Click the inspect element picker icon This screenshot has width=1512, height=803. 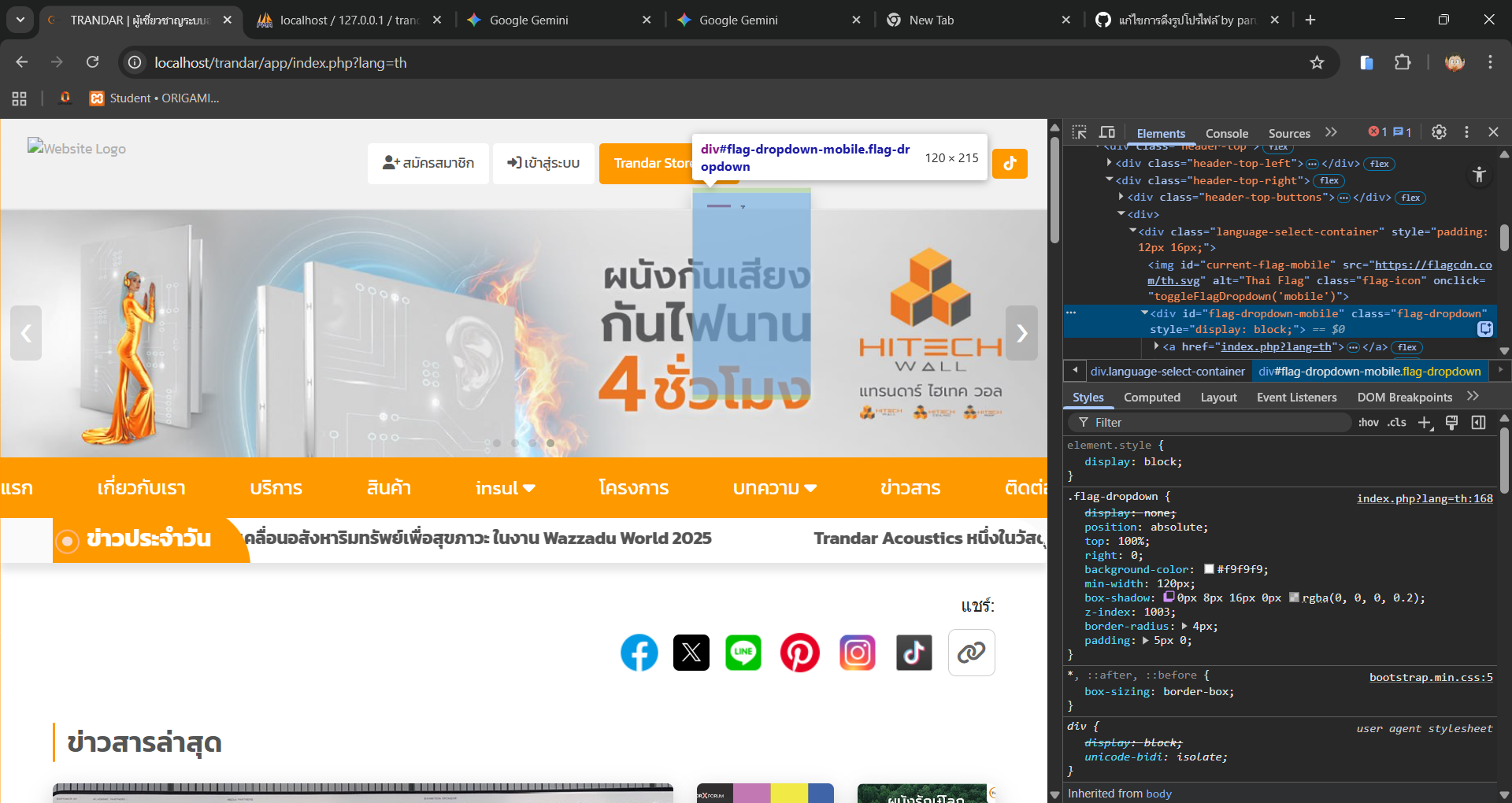click(1080, 132)
